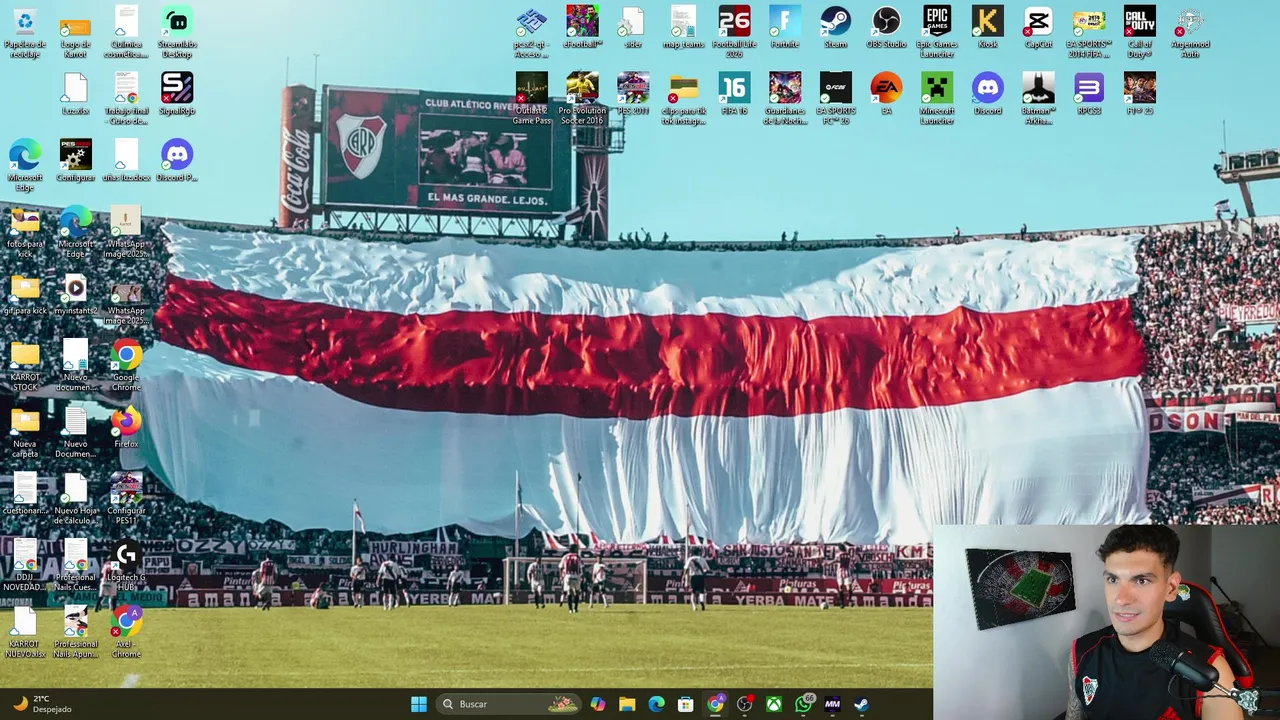Screen dimensions: 1280x720
Task: Open the myinstants2 file
Action: (x=76, y=294)
